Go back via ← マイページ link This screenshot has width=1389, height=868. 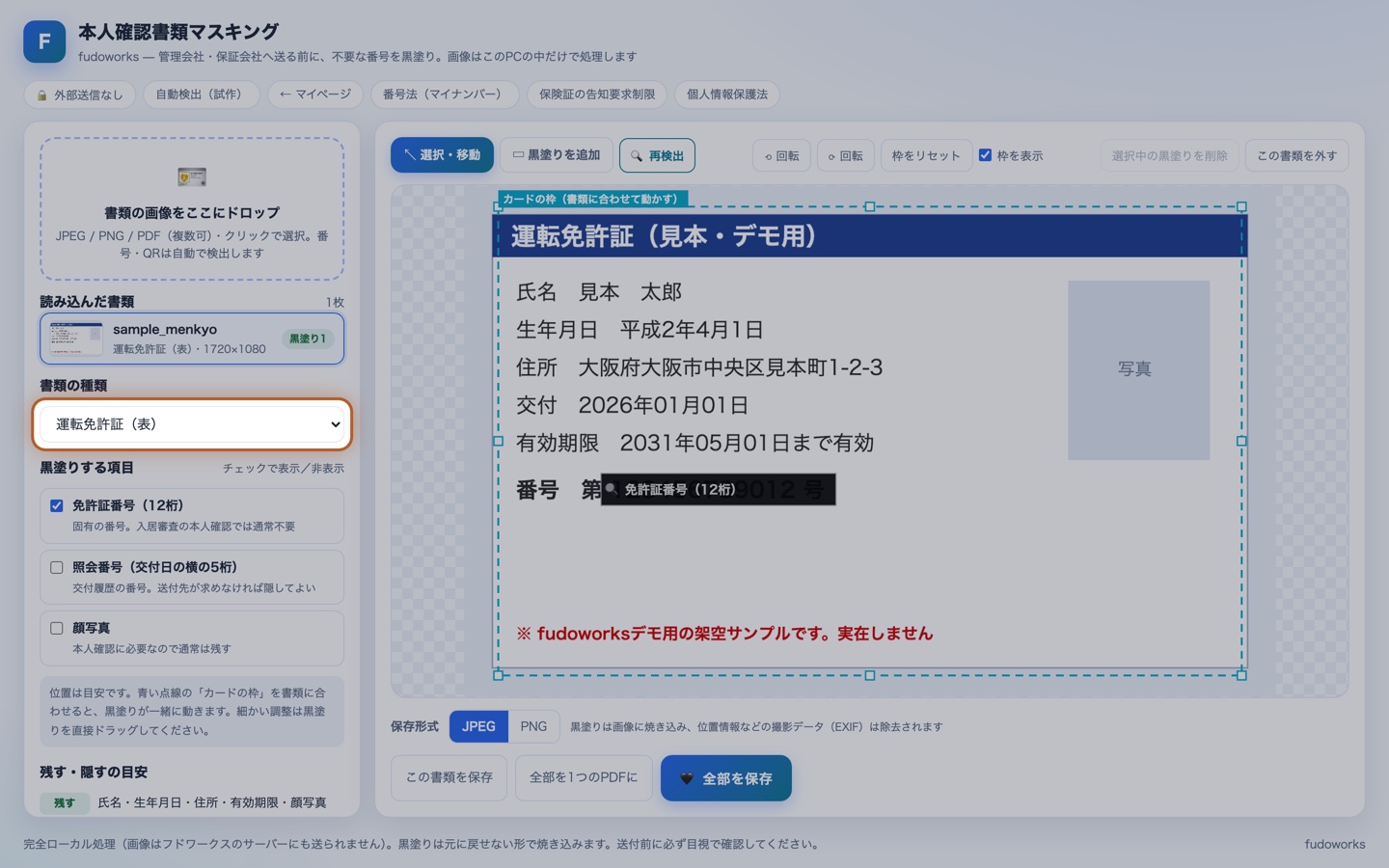tap(315, 95)
